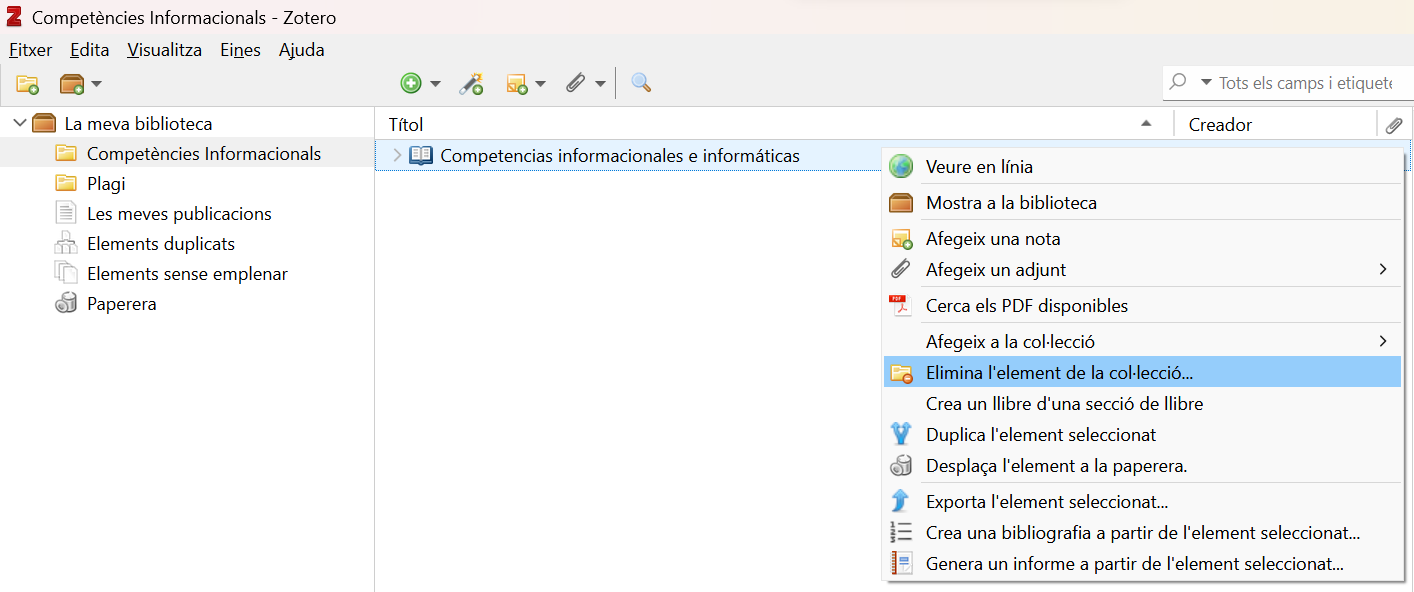Choose 'Duplica l'element seleccionat'

pyautogui.click(x=1142, y=435)
